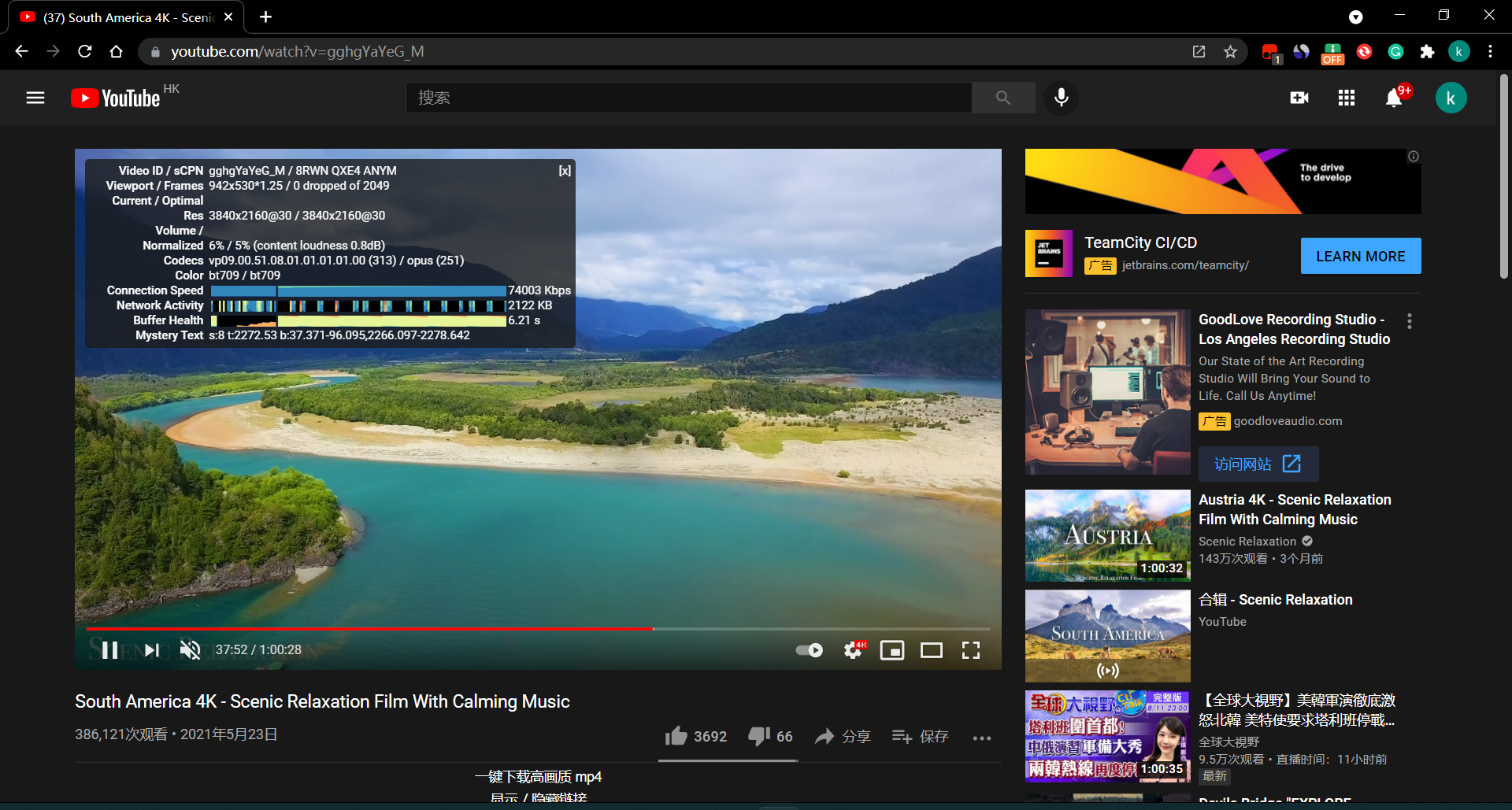Open the red extension with badge 1
The height and width of the screenshot is (810, 1512).
click(x=1270, y=53)
